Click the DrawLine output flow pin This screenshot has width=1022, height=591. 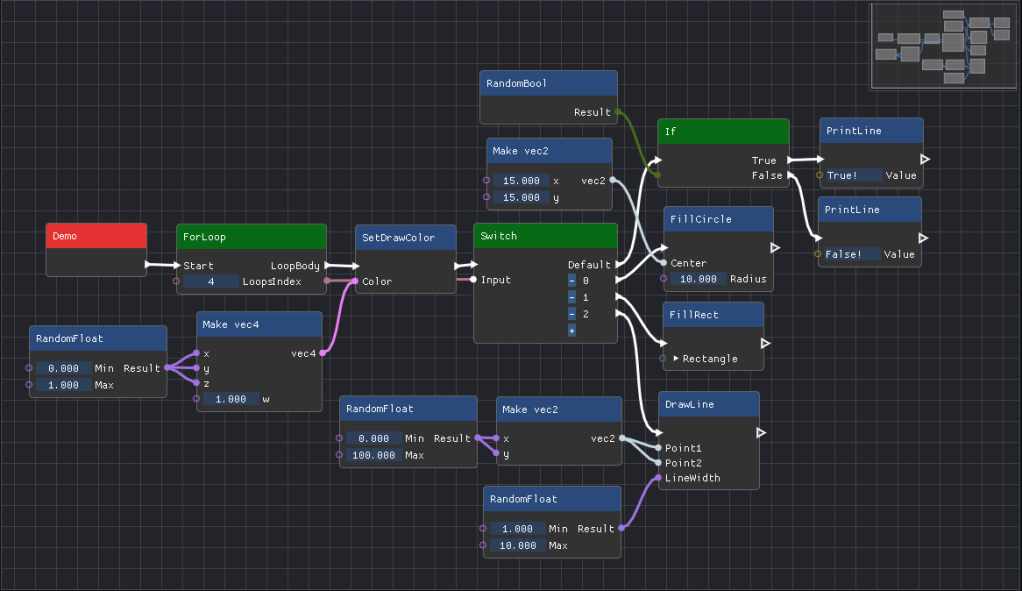pyautogui.click(x=761, y=433)
